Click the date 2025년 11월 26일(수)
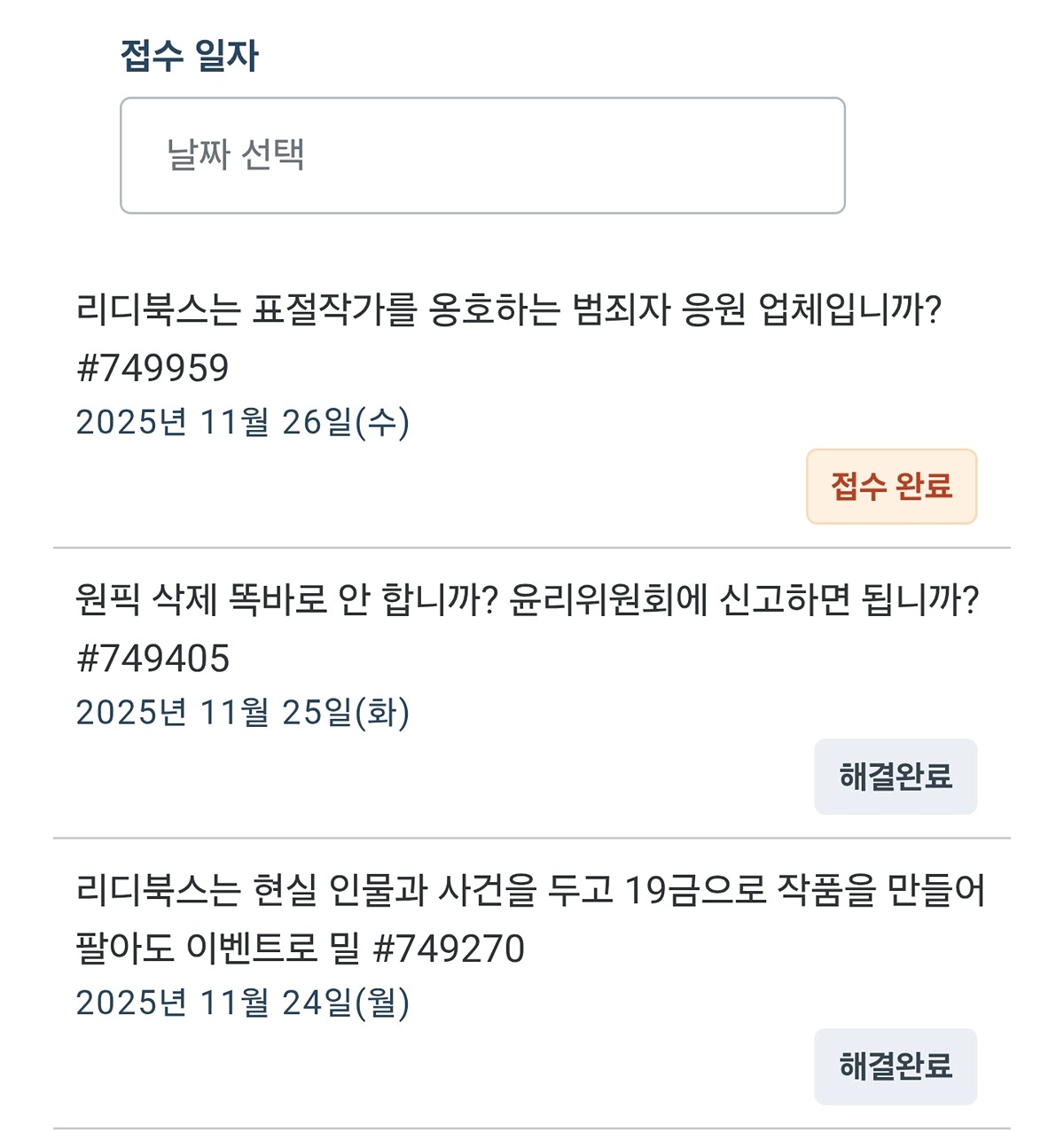Image resolution: width=1064 pixels, height=1148 pixels. tap(243, 422)
